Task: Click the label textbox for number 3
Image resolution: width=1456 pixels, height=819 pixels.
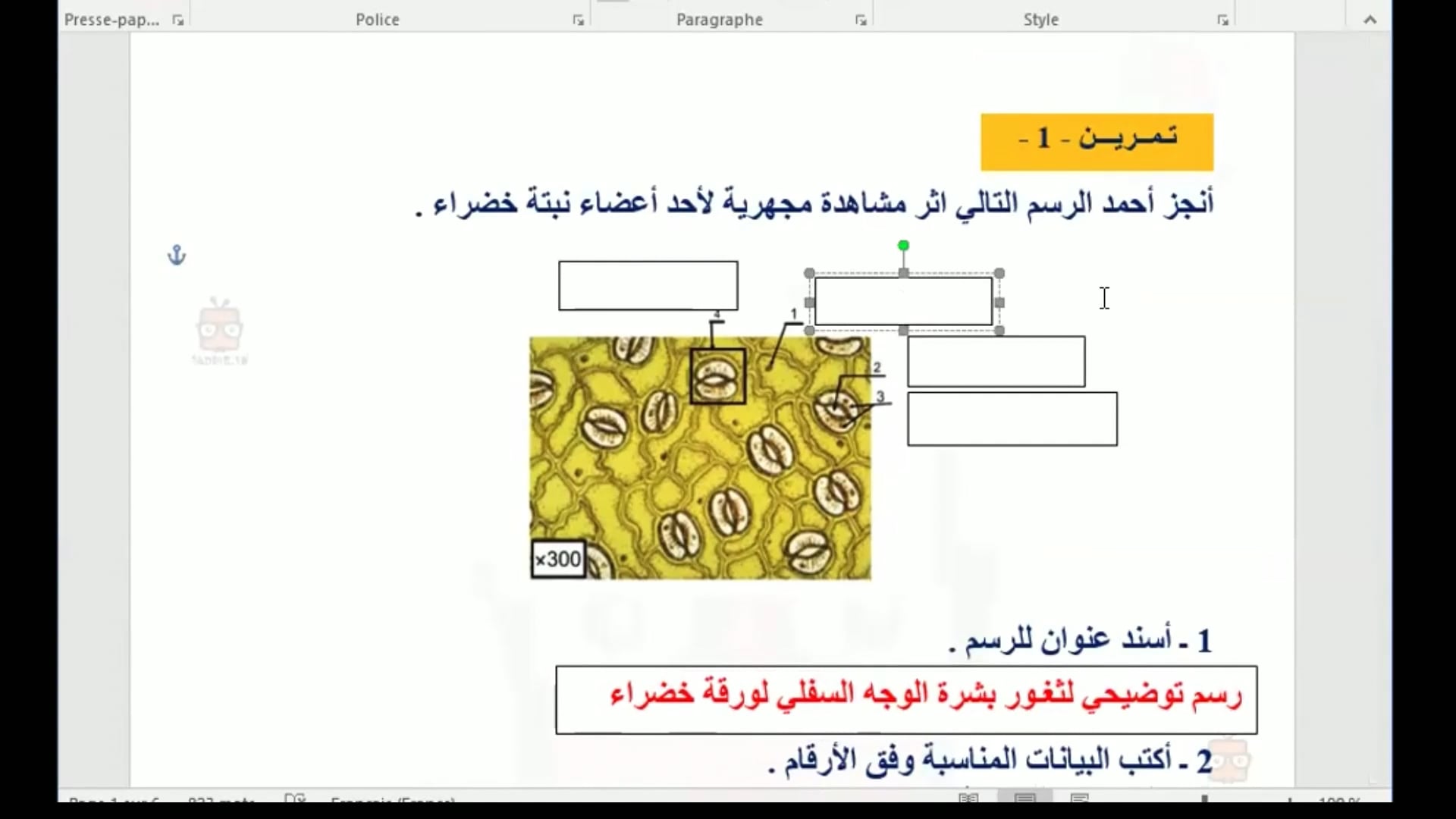Action: pyautogui.click(x=1012, y=419)
